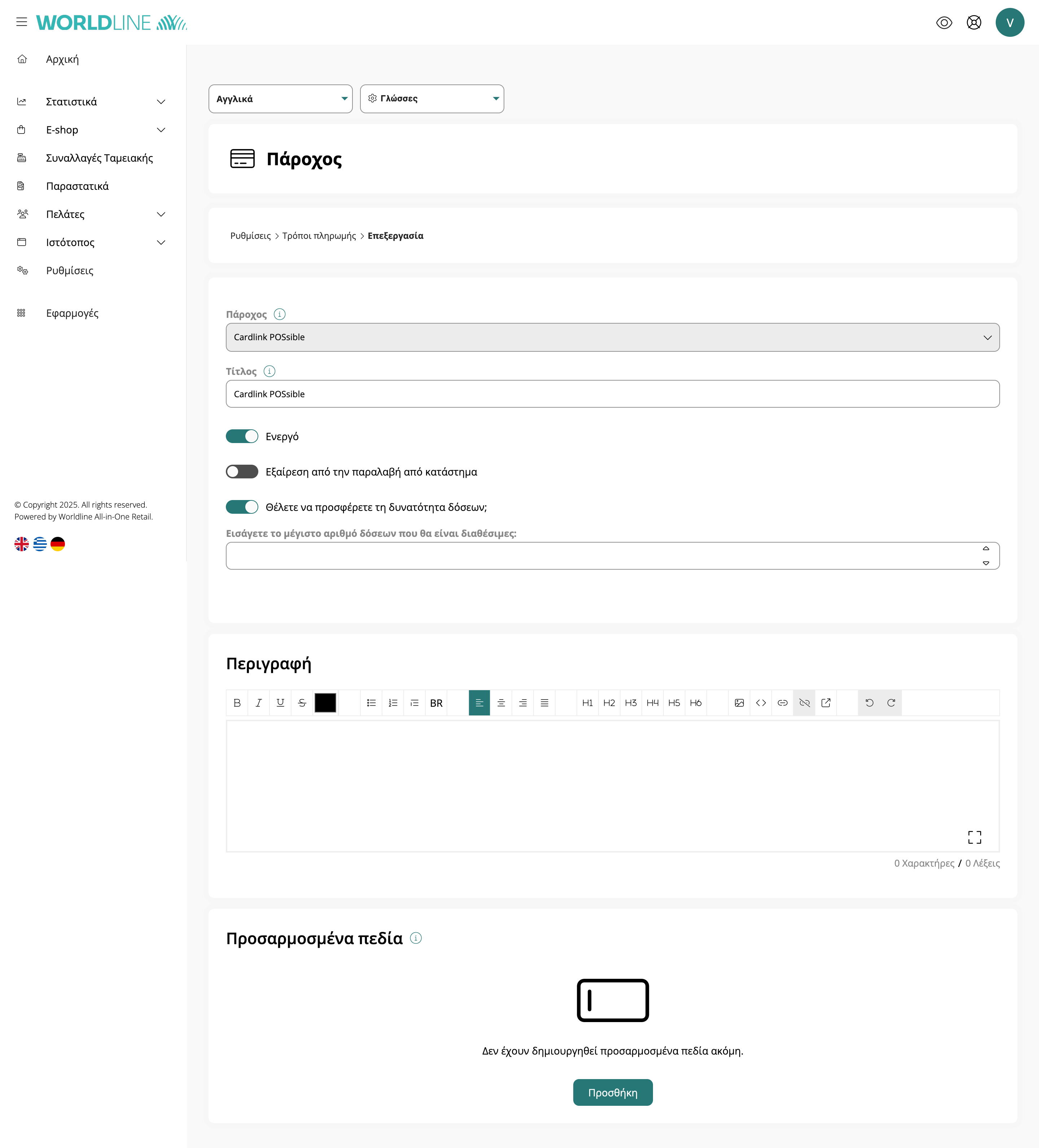This screenshot has width=1039, height=1148.
Task: Click the Προσθήκη button
Action: (x=613, y=1092)
